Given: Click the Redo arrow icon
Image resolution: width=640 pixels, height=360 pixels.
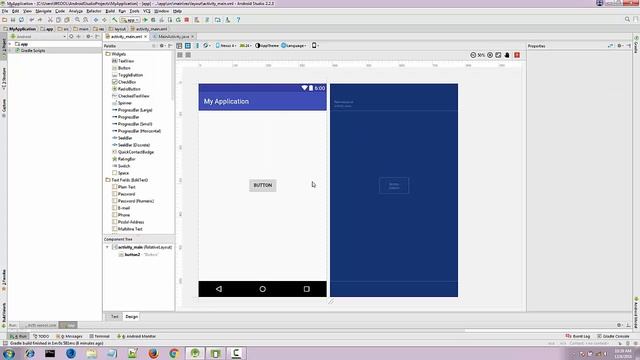Looking at the screenshot, I should [x=40, y=20].
